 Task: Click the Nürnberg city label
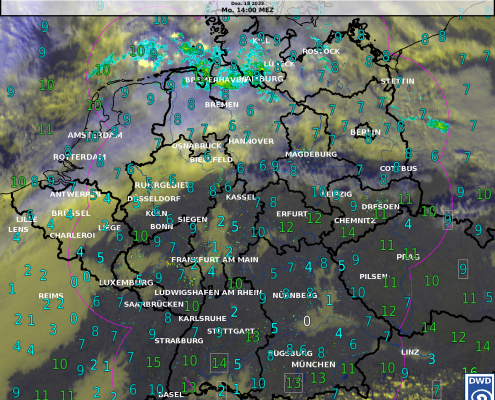coord(295,296)
